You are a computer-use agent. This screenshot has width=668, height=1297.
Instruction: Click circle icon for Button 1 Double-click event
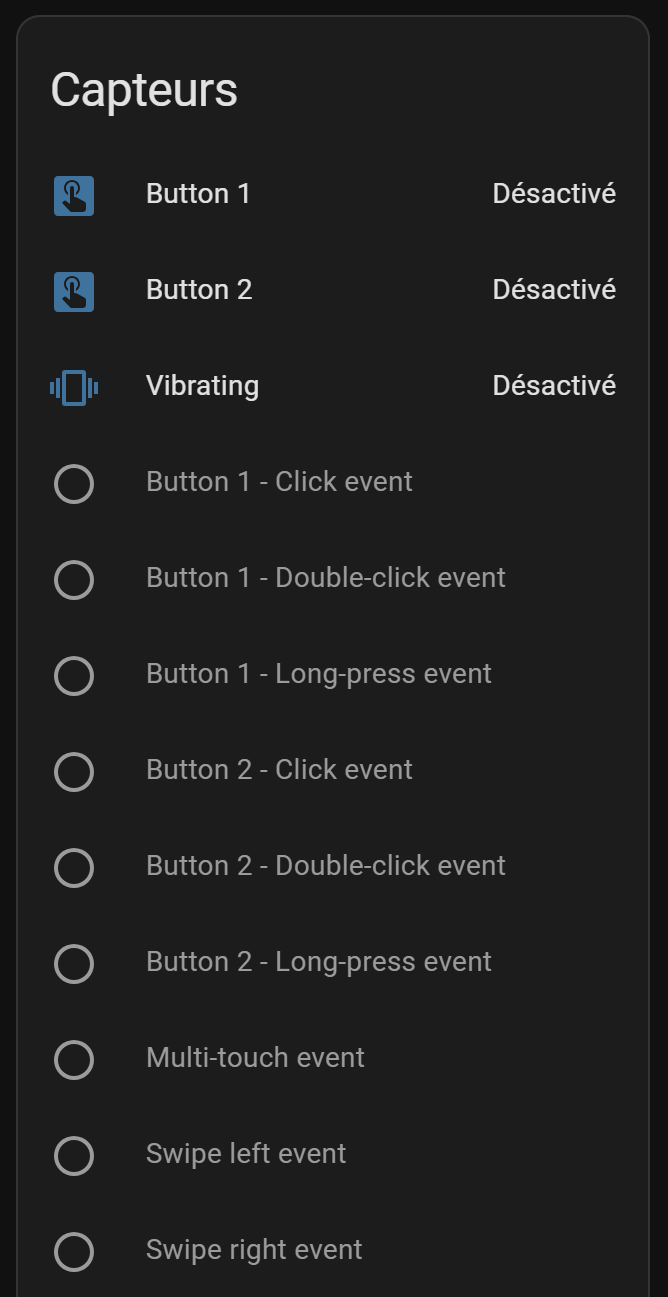coord(74,579)
